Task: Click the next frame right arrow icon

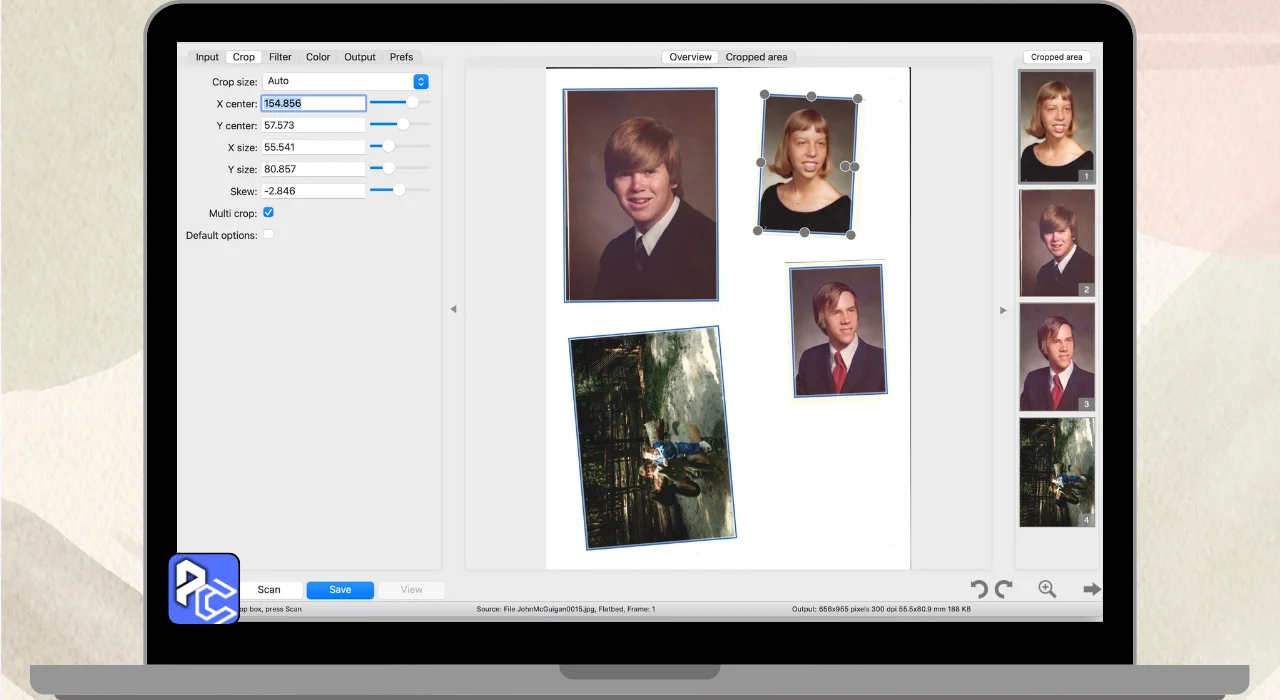Action: click(x=1091, y=589)
